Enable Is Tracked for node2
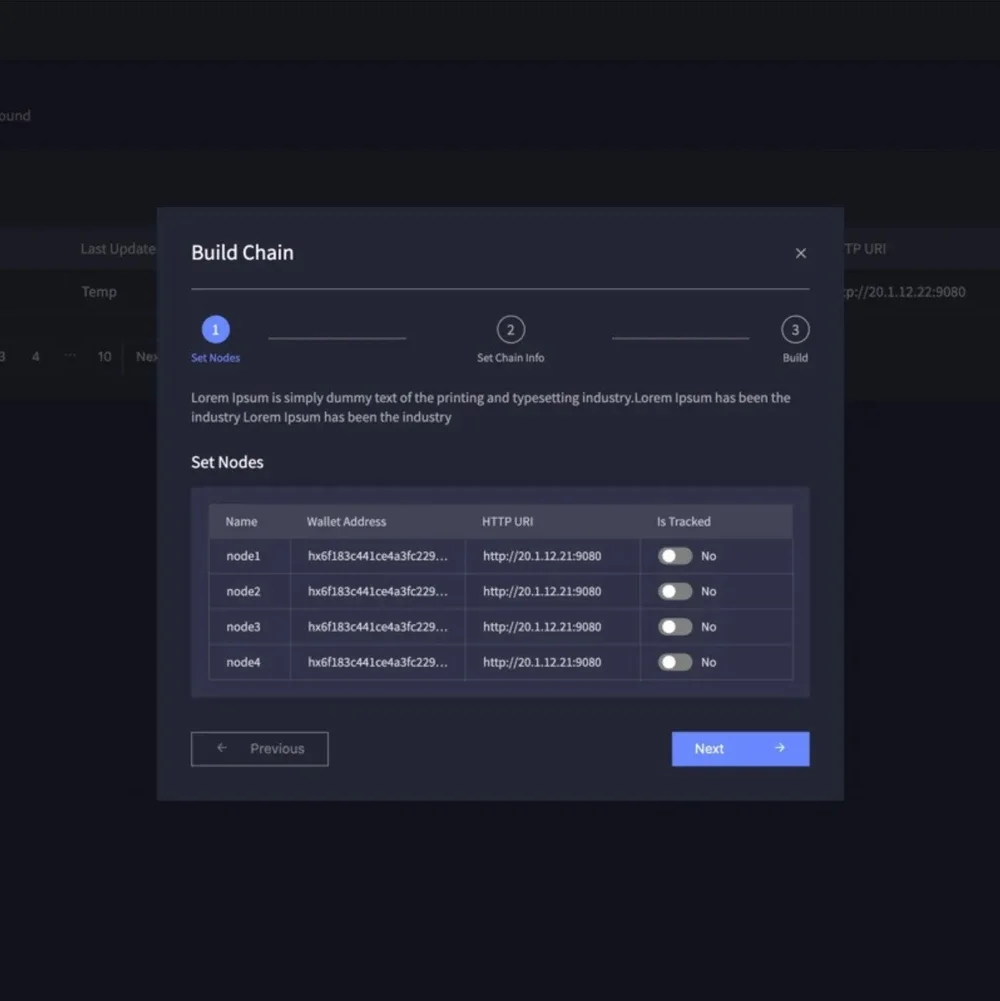Screen dimensions: 1000x1001 pos(675,591)
